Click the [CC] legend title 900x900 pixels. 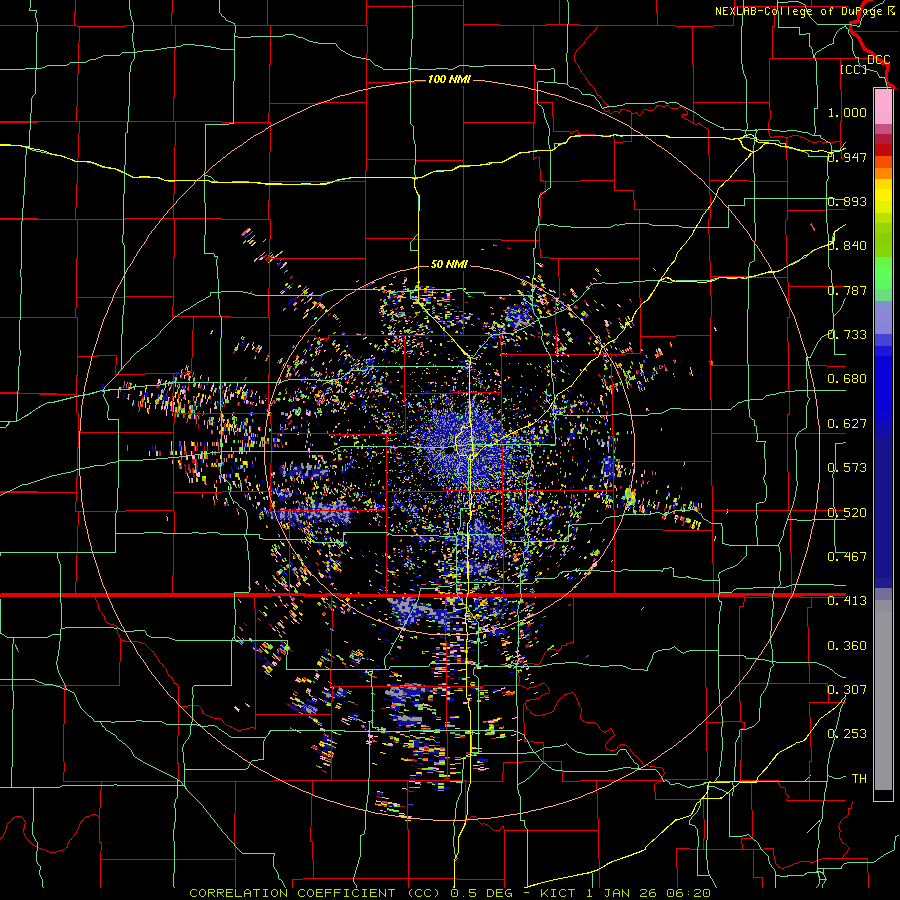pos(854,69)
